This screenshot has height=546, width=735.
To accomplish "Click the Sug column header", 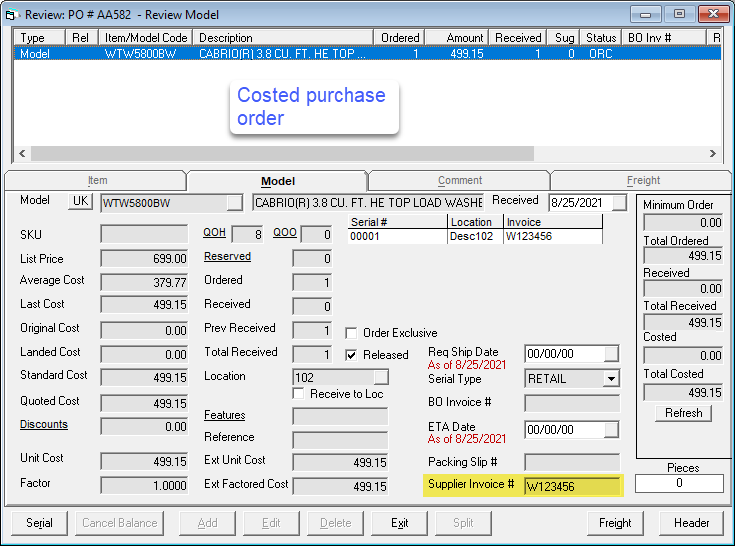I will 563,37.
